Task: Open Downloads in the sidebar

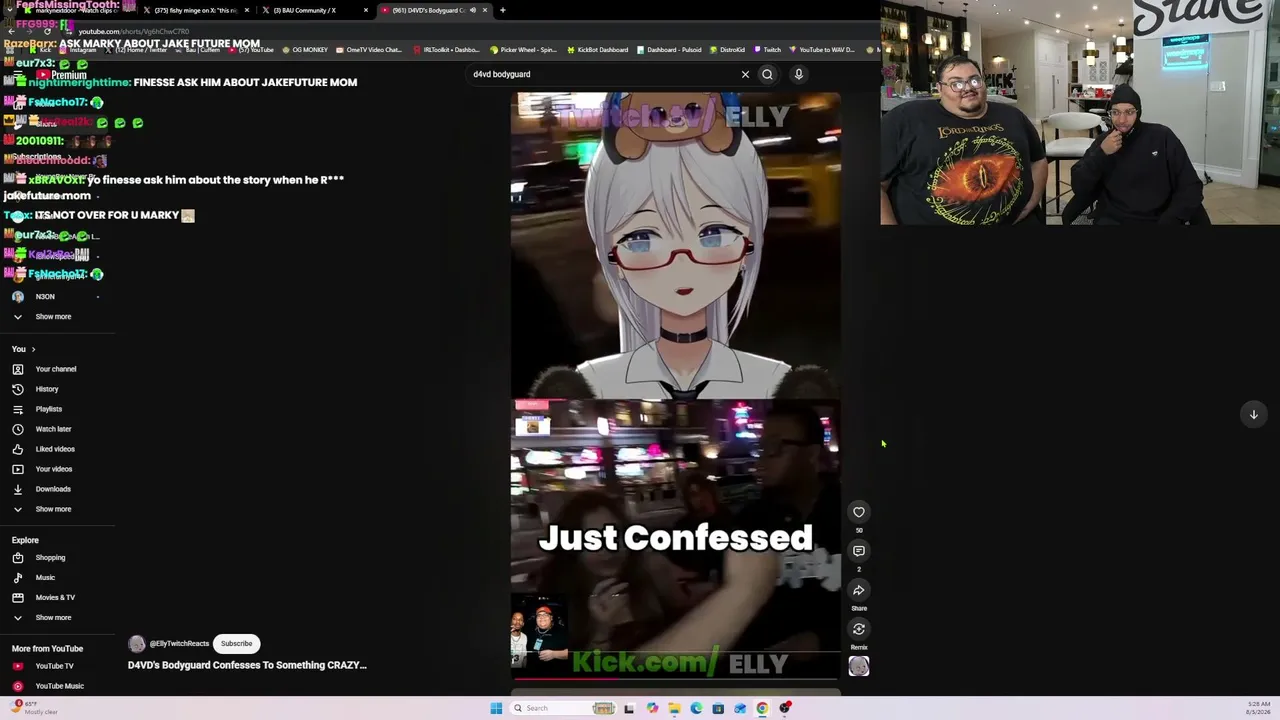Action: click(53, 489)
